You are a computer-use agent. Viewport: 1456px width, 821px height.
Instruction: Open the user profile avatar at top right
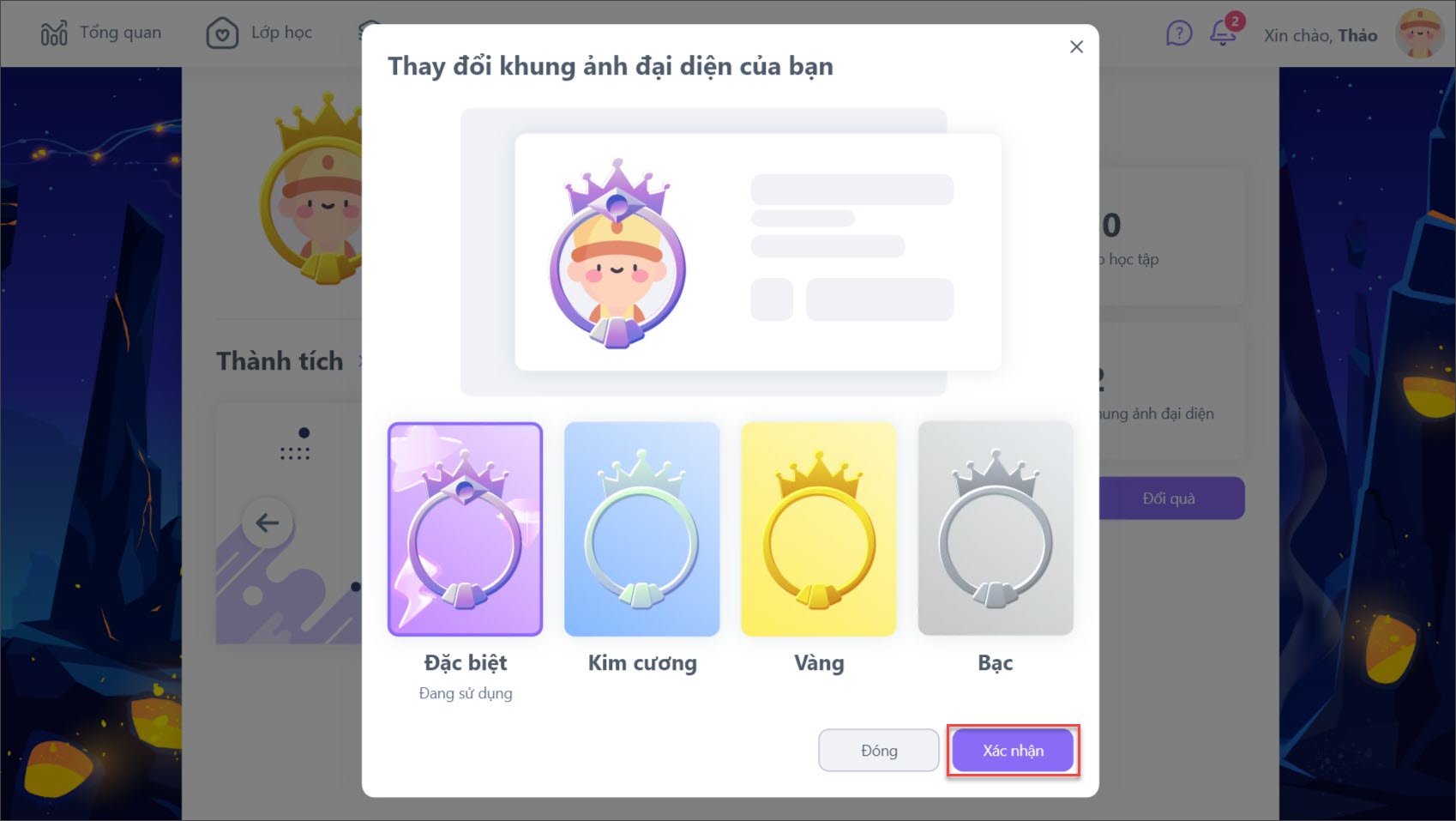point(1421,33)
